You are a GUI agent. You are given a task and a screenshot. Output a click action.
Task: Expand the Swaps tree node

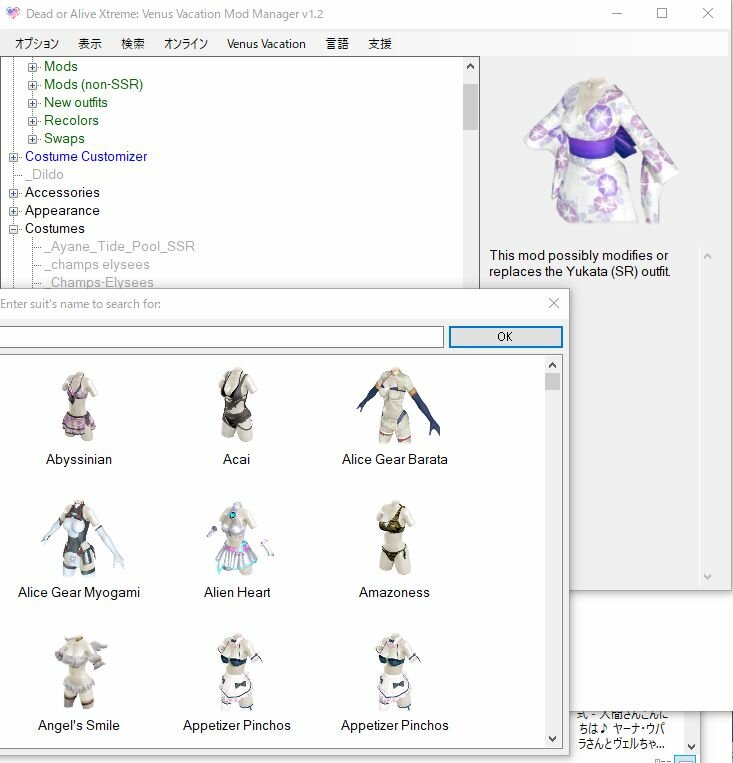pos(32,139)
